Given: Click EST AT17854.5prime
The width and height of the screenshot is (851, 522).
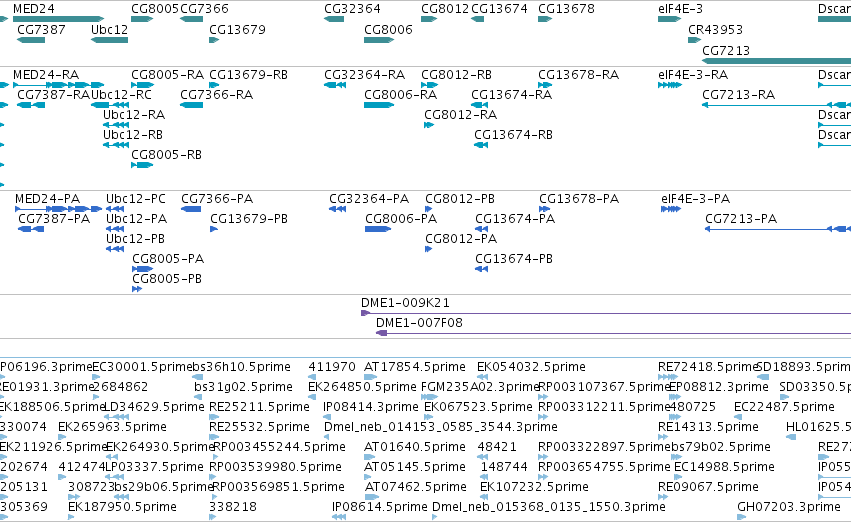Looking at the screenshot, I should click(415, 367).
